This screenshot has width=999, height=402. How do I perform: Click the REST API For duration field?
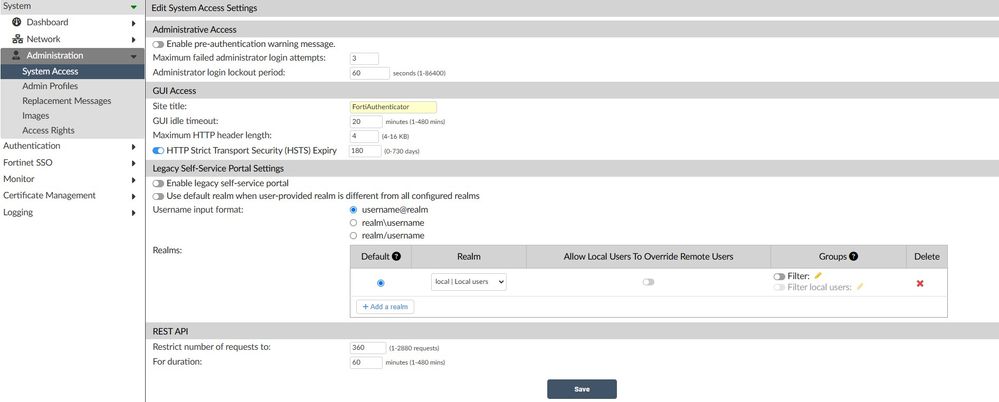click(x=366, y=363)
